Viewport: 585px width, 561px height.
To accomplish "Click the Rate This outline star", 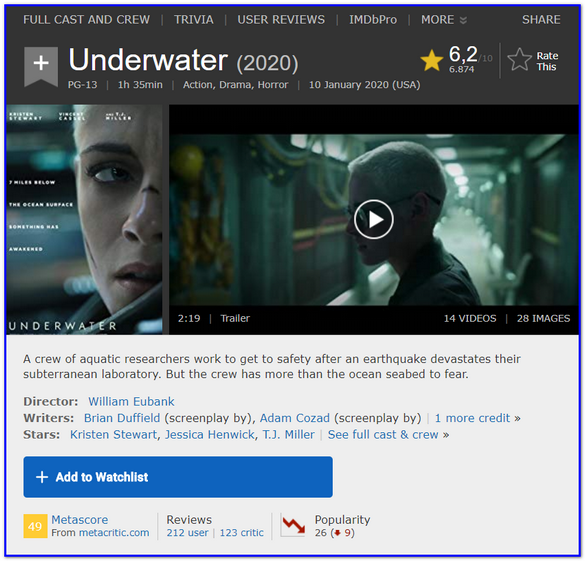I will (519, 60).
